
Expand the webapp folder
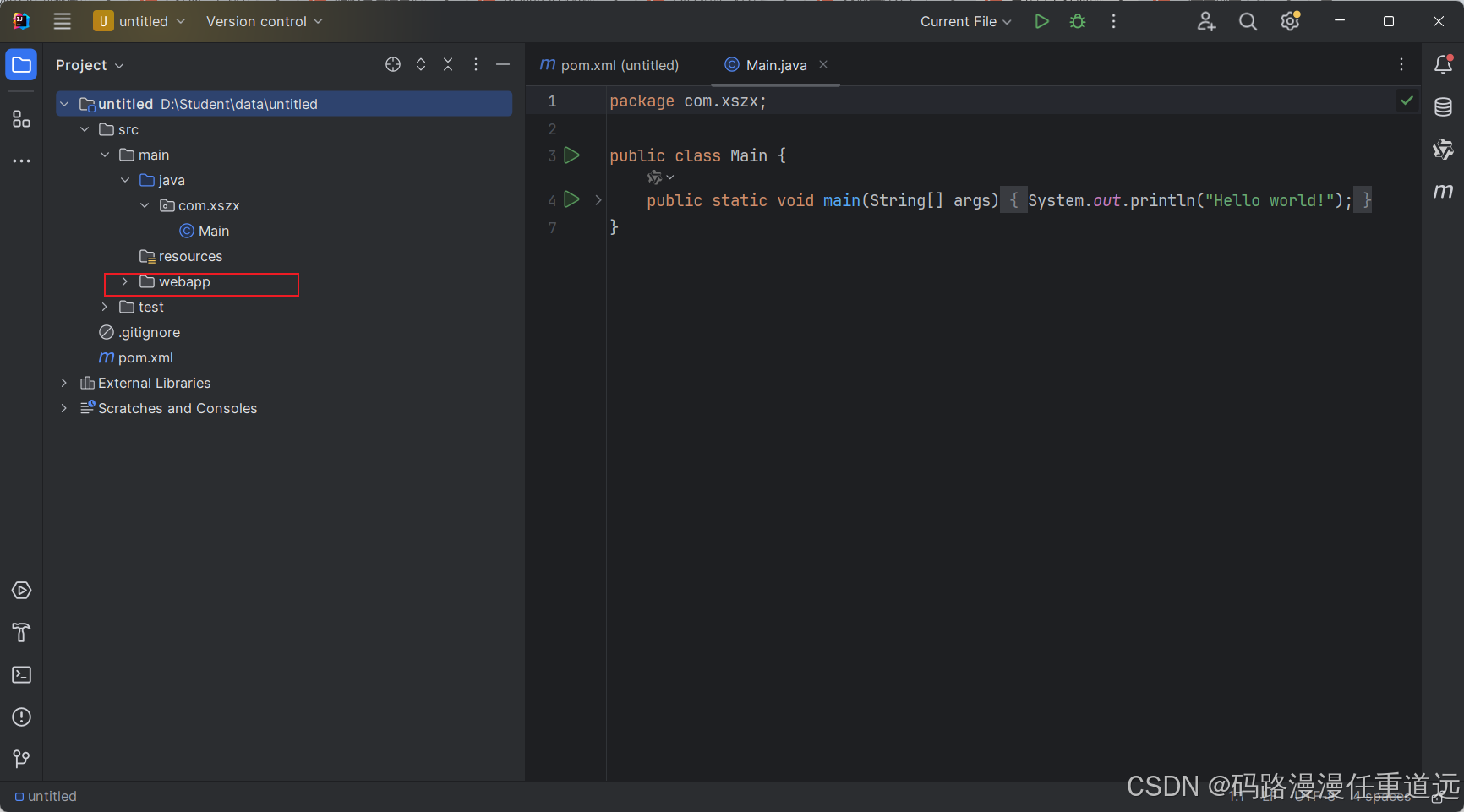tap(125, 281)
